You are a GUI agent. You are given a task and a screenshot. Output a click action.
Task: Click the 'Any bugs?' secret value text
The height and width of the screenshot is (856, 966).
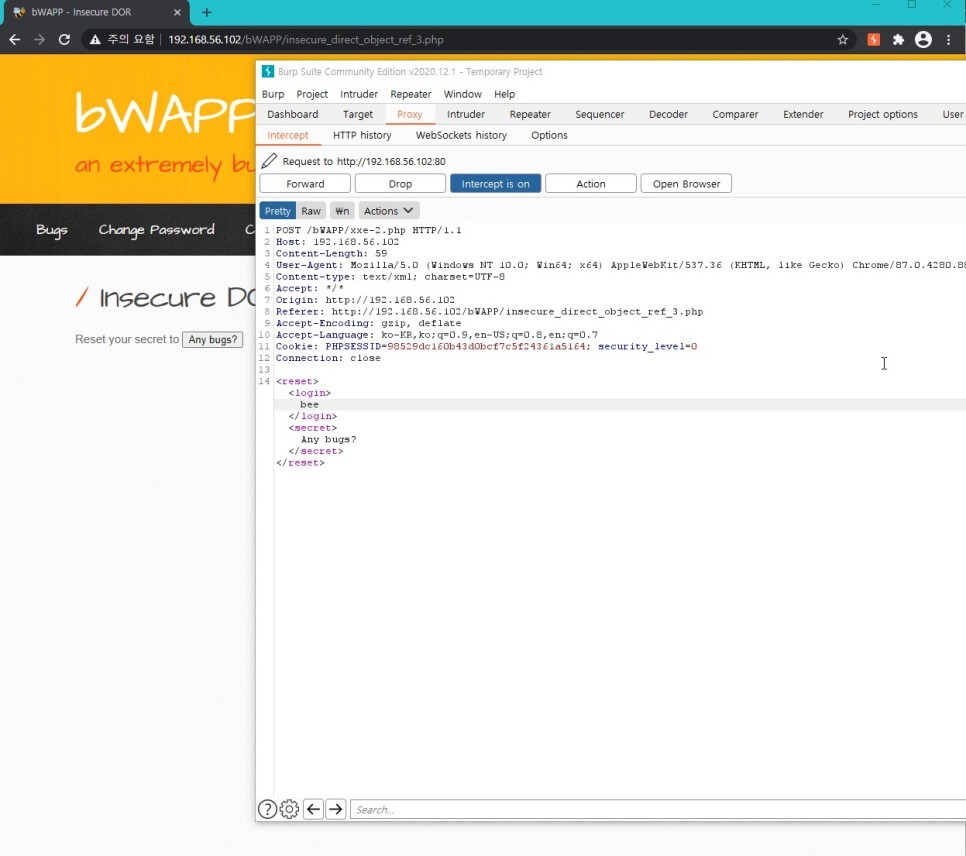click(x=328, y=439)
